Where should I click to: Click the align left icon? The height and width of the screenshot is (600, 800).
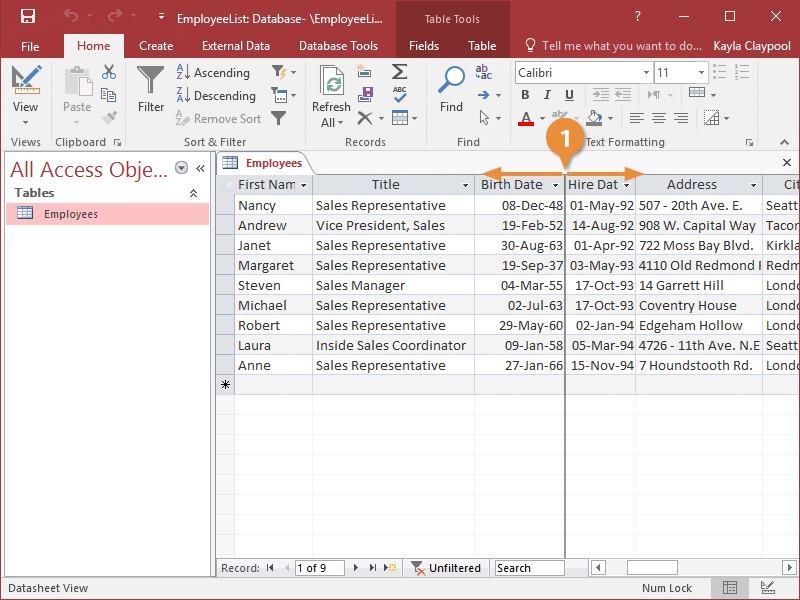pos(636,118)
